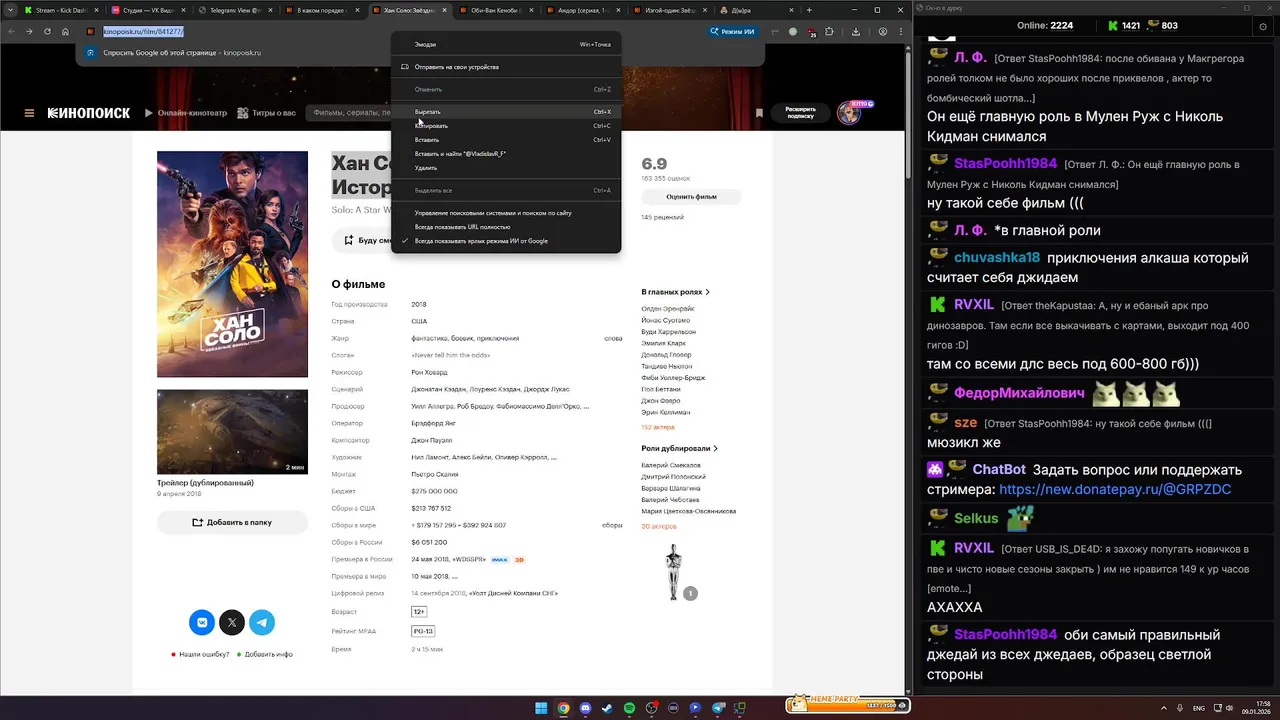The image size is (1280, 720).
Task: Choose 'Вставить и найти @VladislavR_F'
Action: click(506, 154)
